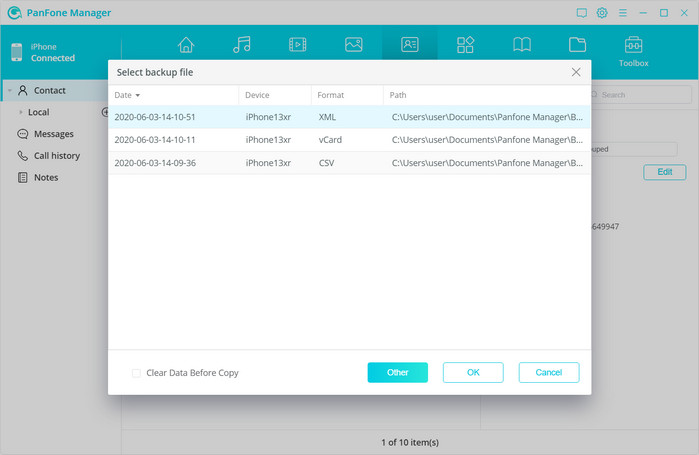Confirm with the OK button
The image size is (699, 455).
pos(473,372)
